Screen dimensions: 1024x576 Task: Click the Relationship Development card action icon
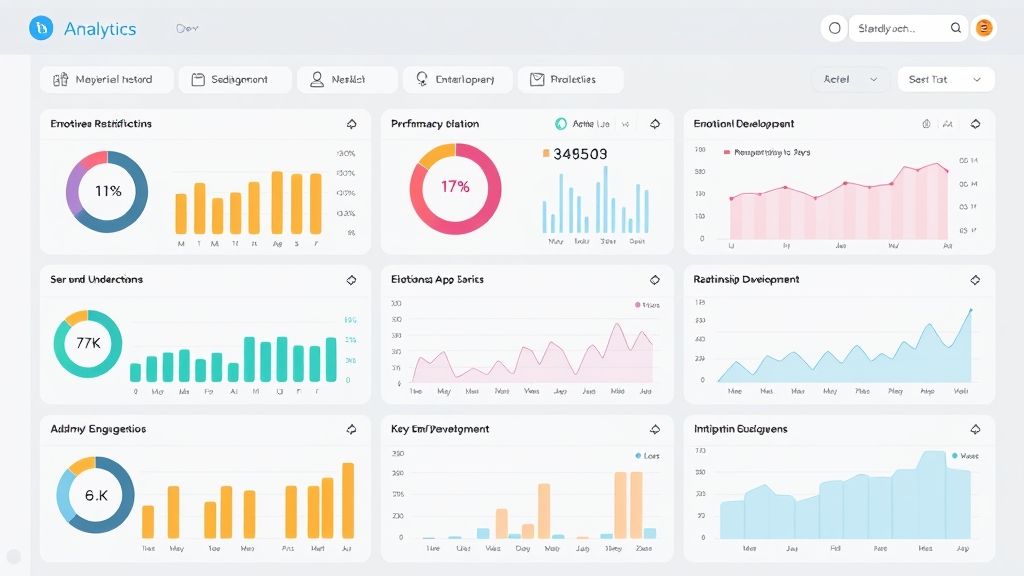(976, 280)
